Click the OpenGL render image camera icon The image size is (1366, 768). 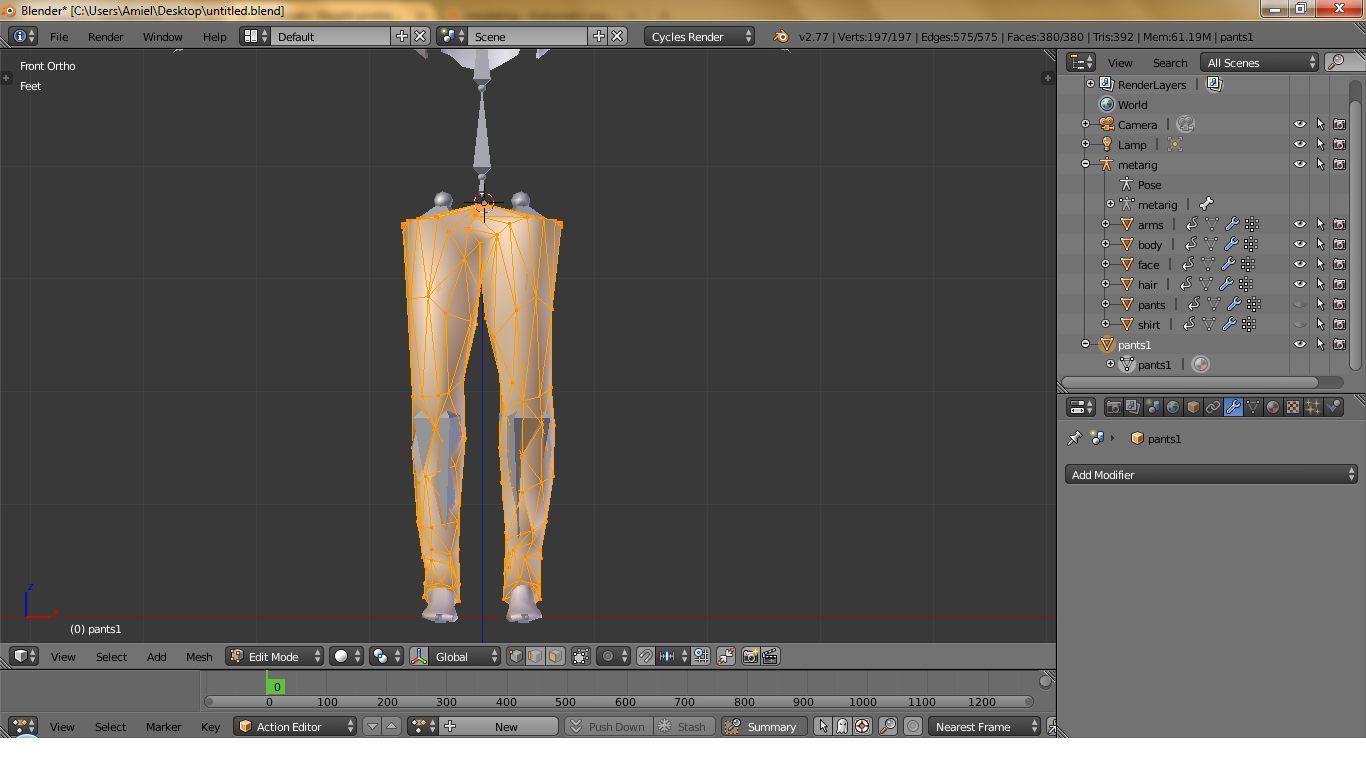click(x=750, y=656)
